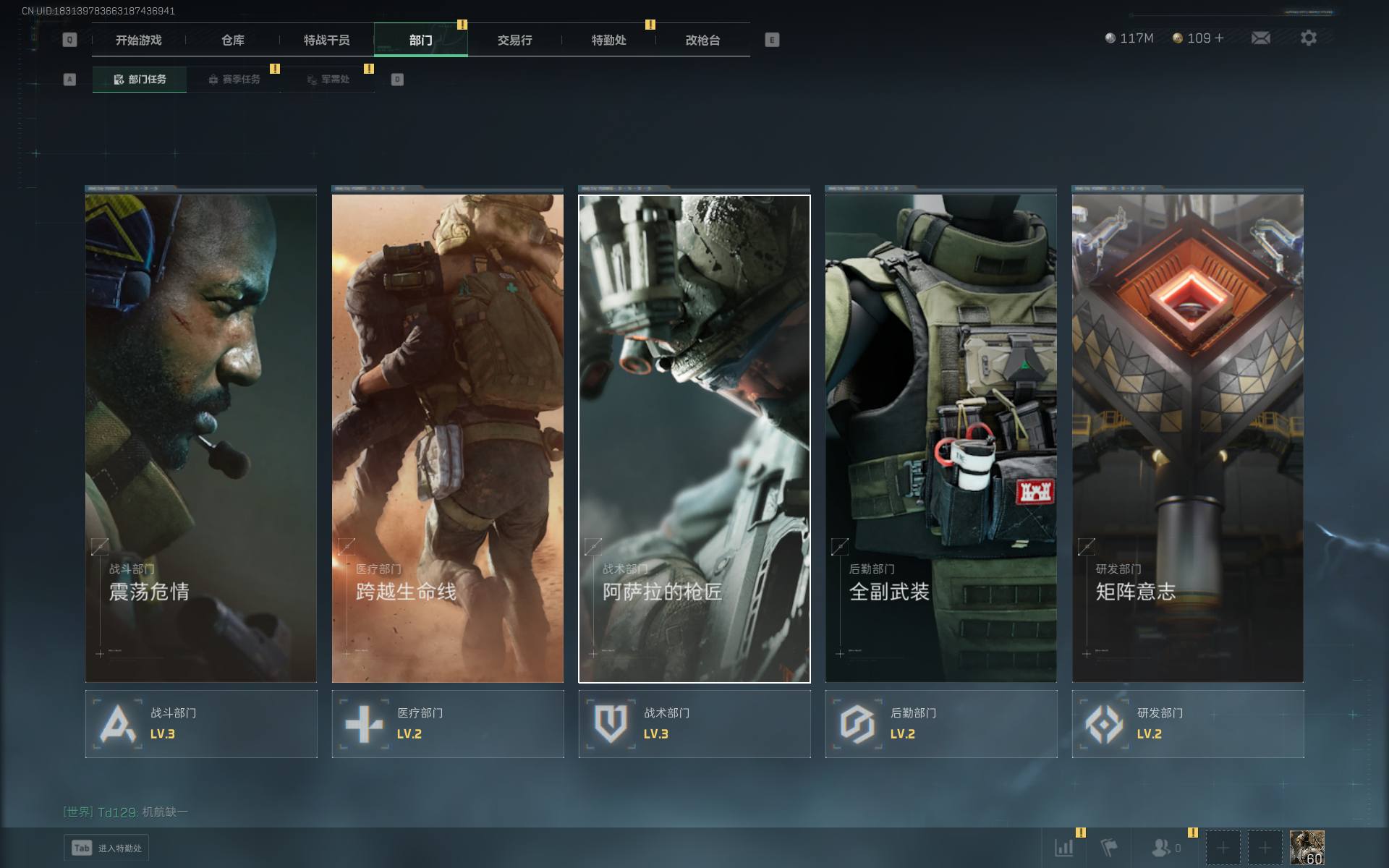
Task: Open the 矩阵意志 research card
Action: pos(1187,438)
